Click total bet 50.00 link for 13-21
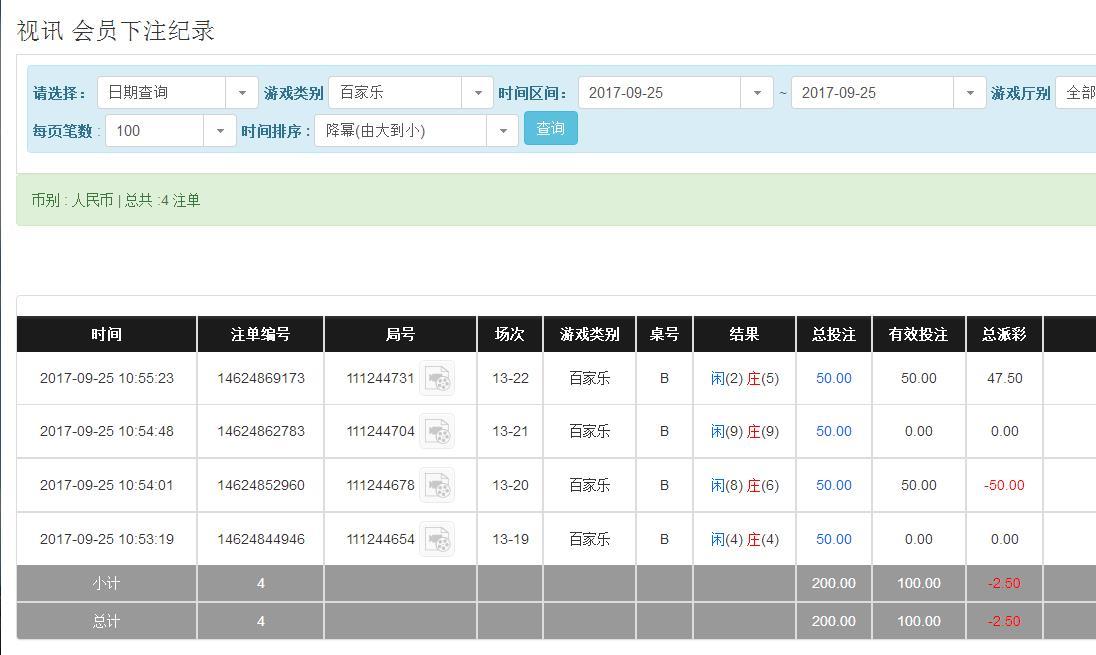Screen dimensions: 1096x655 833,432
